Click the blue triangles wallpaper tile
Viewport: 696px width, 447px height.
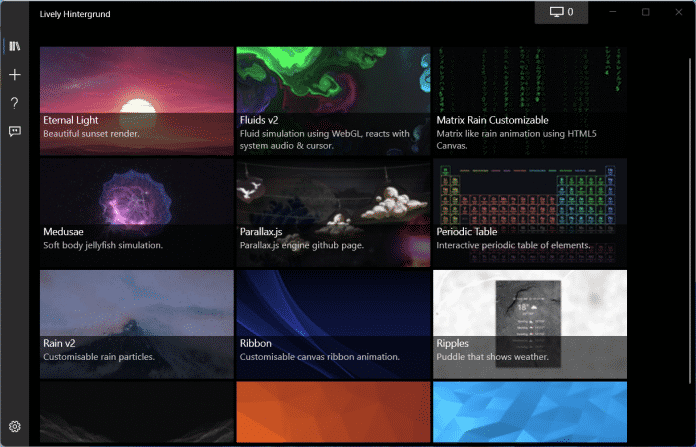(530, 411)
